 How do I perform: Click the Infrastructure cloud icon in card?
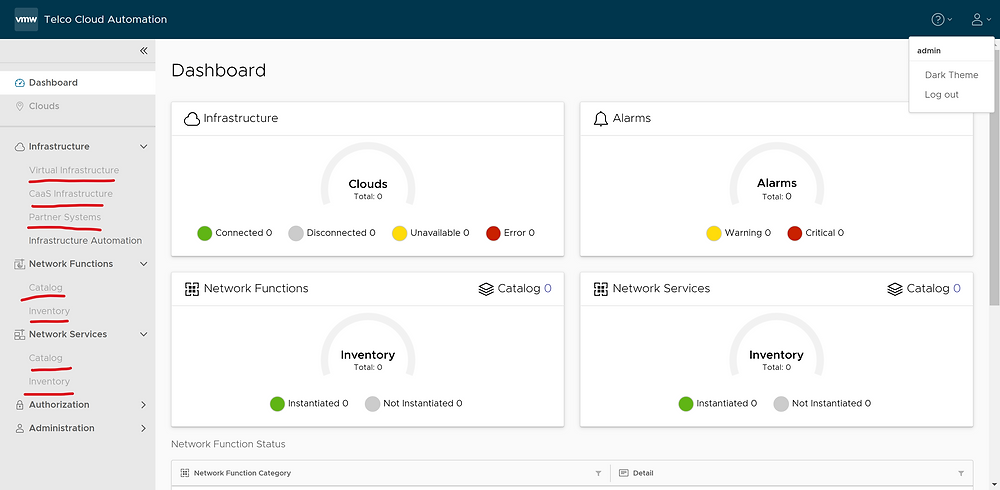coord(192,118)
